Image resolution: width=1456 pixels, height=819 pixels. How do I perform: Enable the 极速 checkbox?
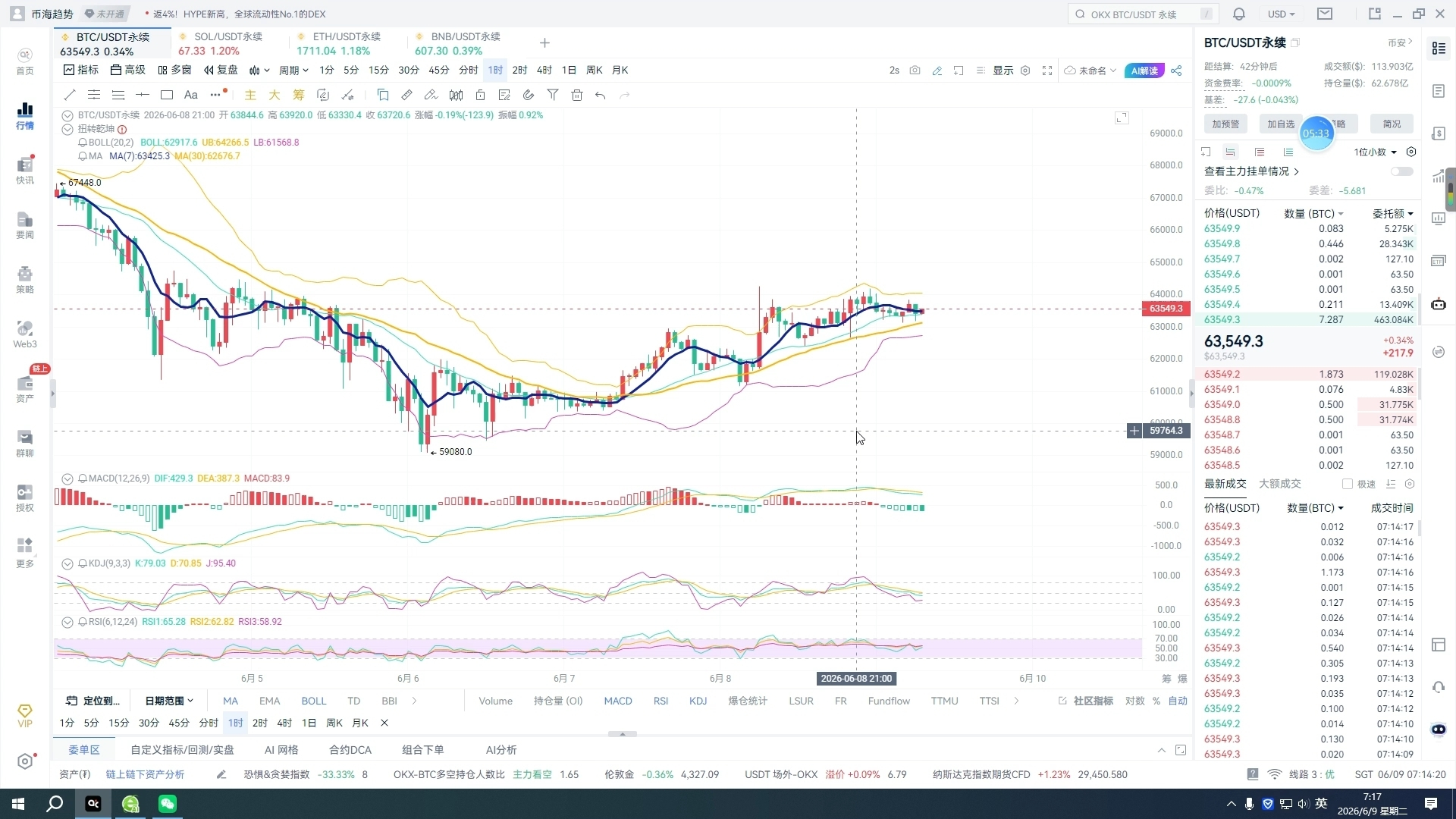click(x=1348, y=484)
